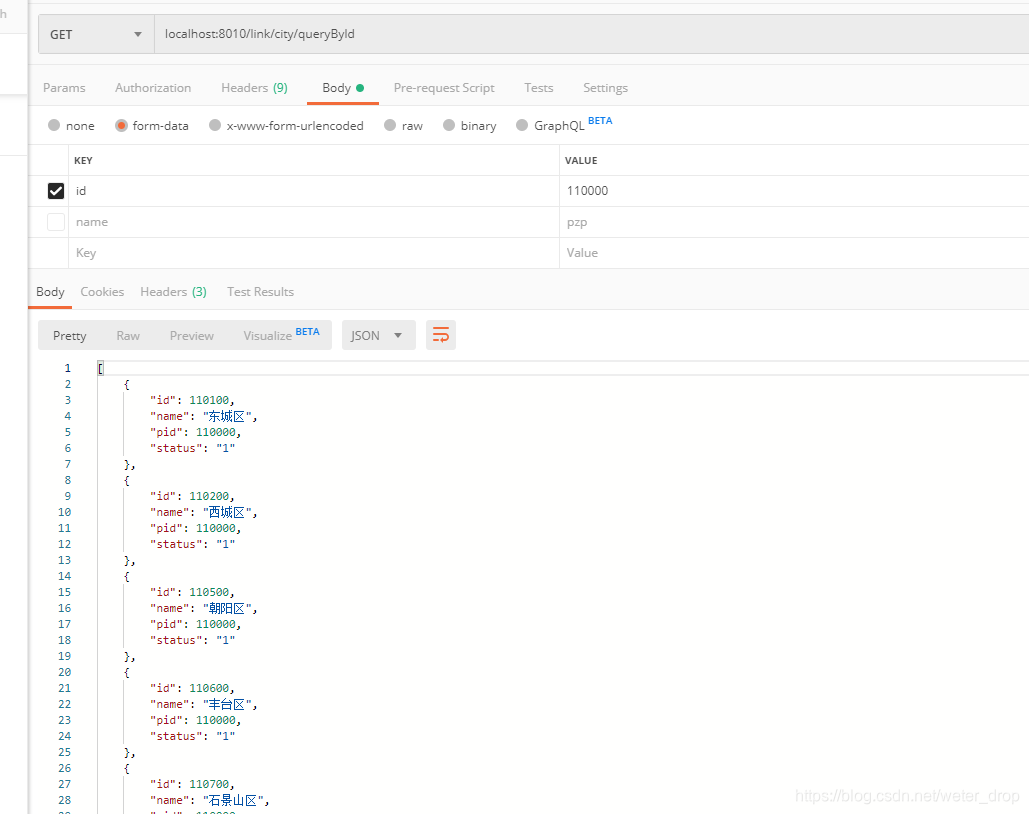The height and width of the screenshot is (814, 1029).
Task: Select the form-data radio button
Action: 121,125
